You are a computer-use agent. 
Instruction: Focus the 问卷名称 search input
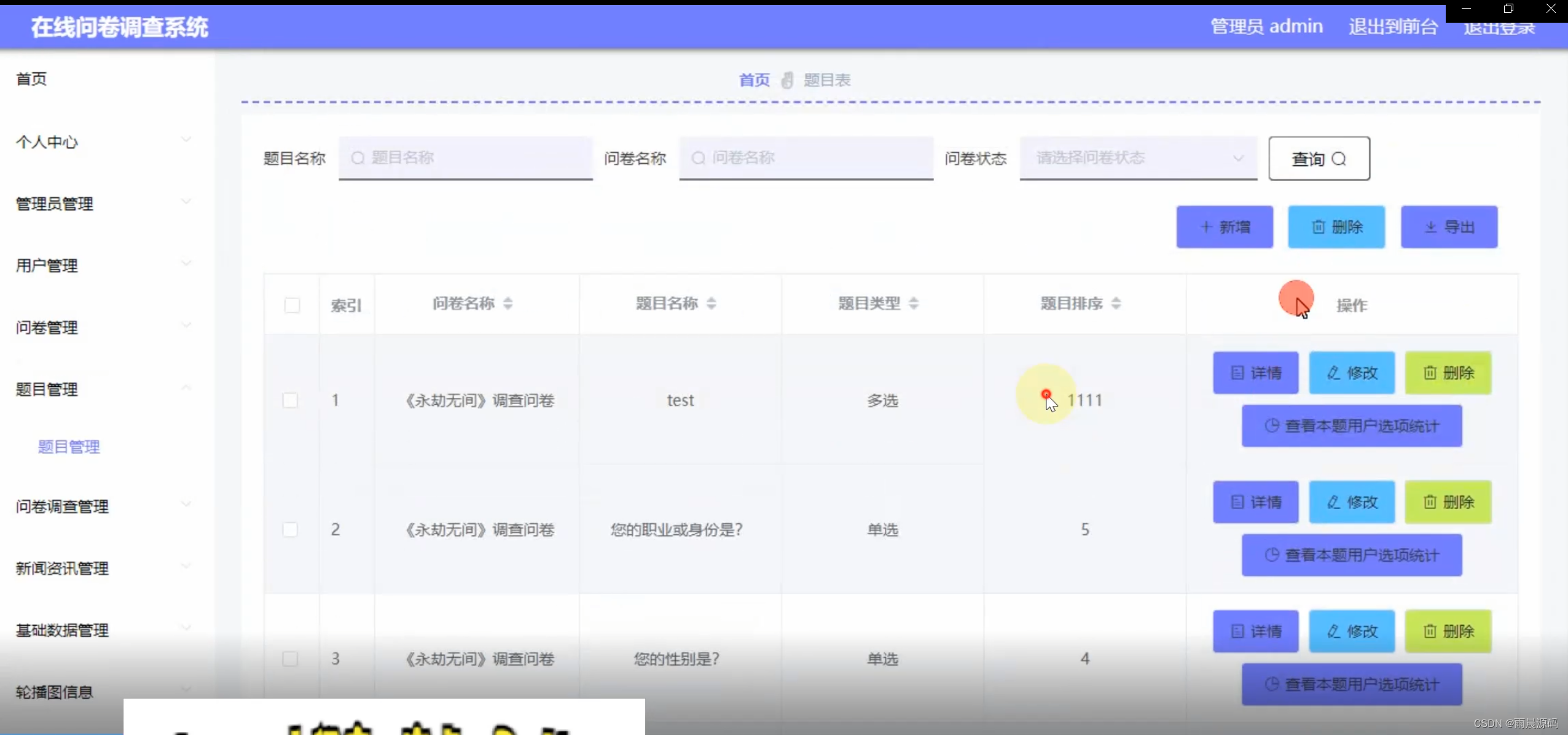coord(806,158)
